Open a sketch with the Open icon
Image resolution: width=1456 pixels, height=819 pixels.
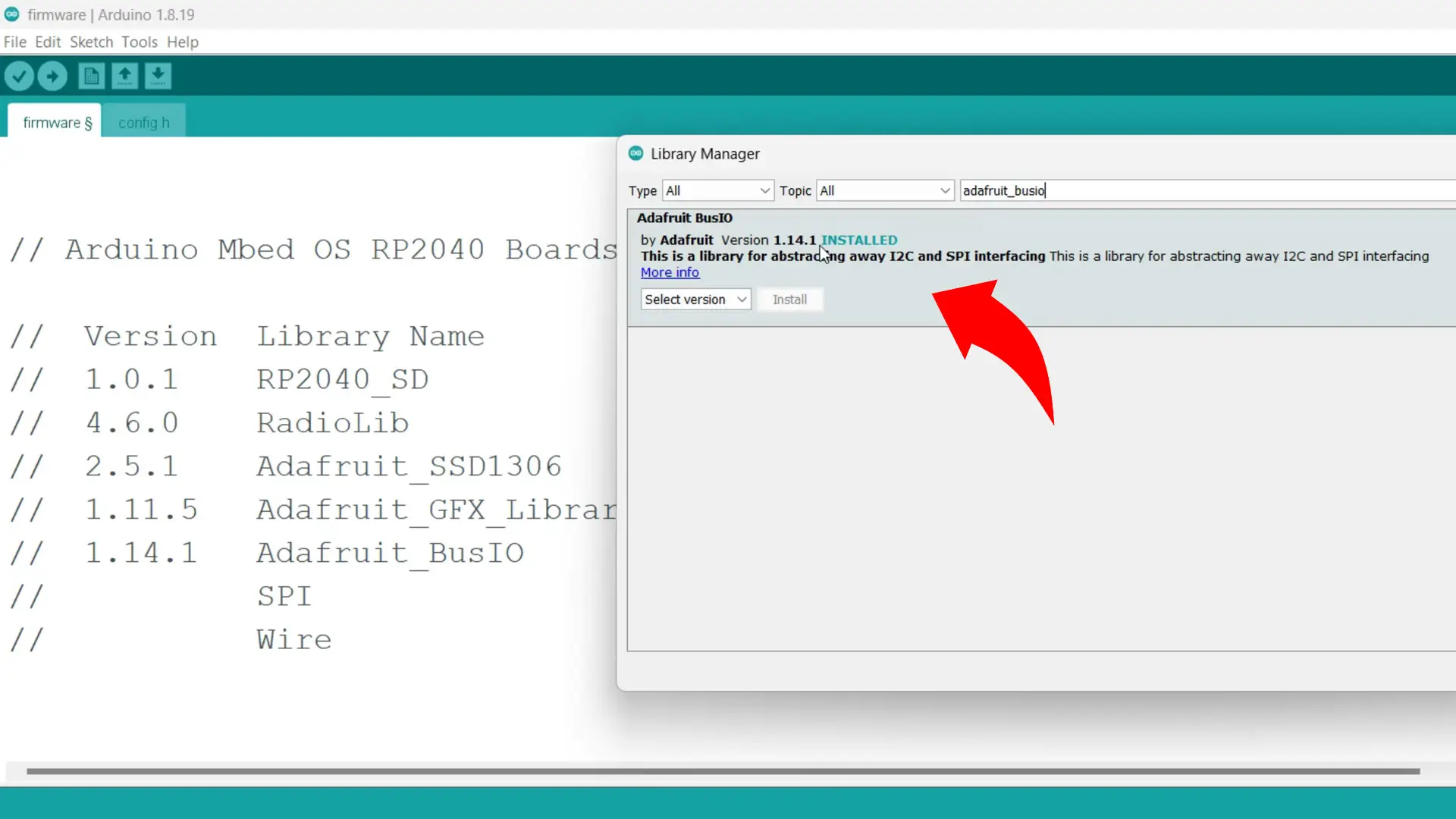(x=125, y=76)
